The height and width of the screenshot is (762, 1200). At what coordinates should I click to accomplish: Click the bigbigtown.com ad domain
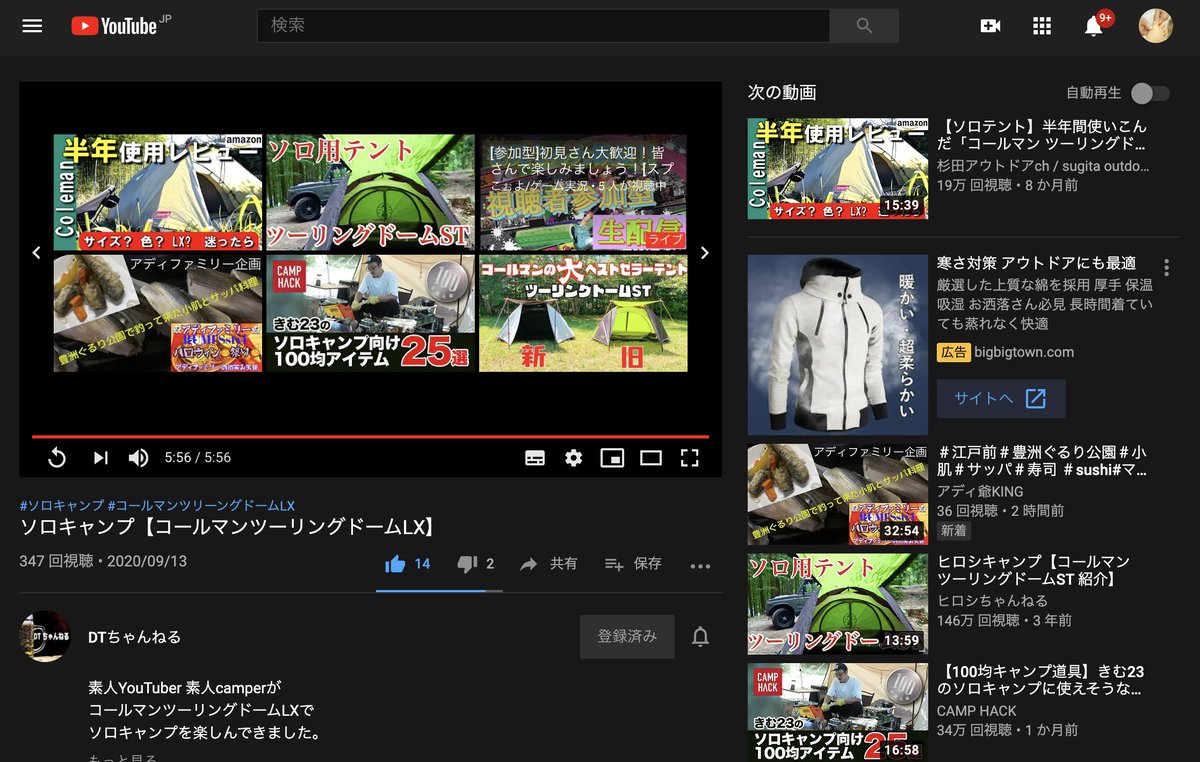point(1026,352)
